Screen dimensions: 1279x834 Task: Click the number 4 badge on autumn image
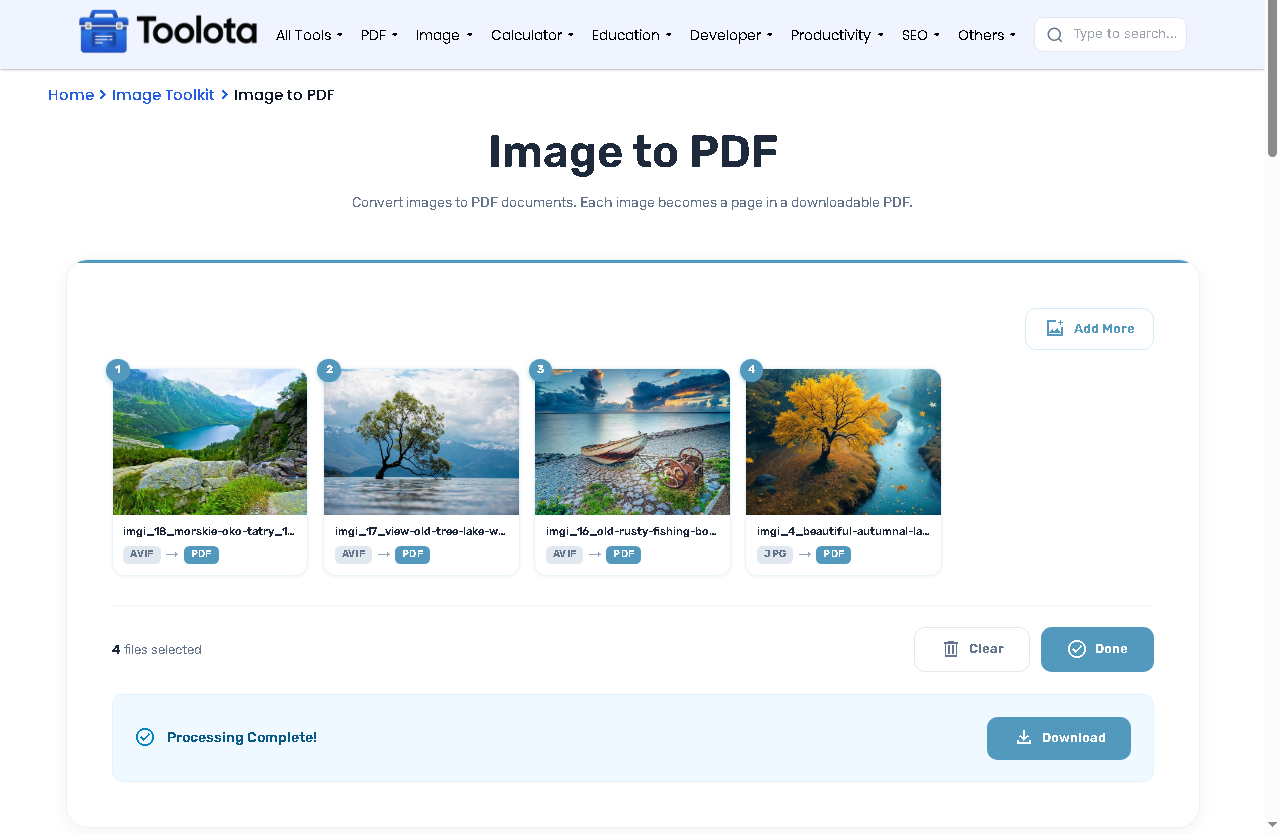tap(751, 370)
